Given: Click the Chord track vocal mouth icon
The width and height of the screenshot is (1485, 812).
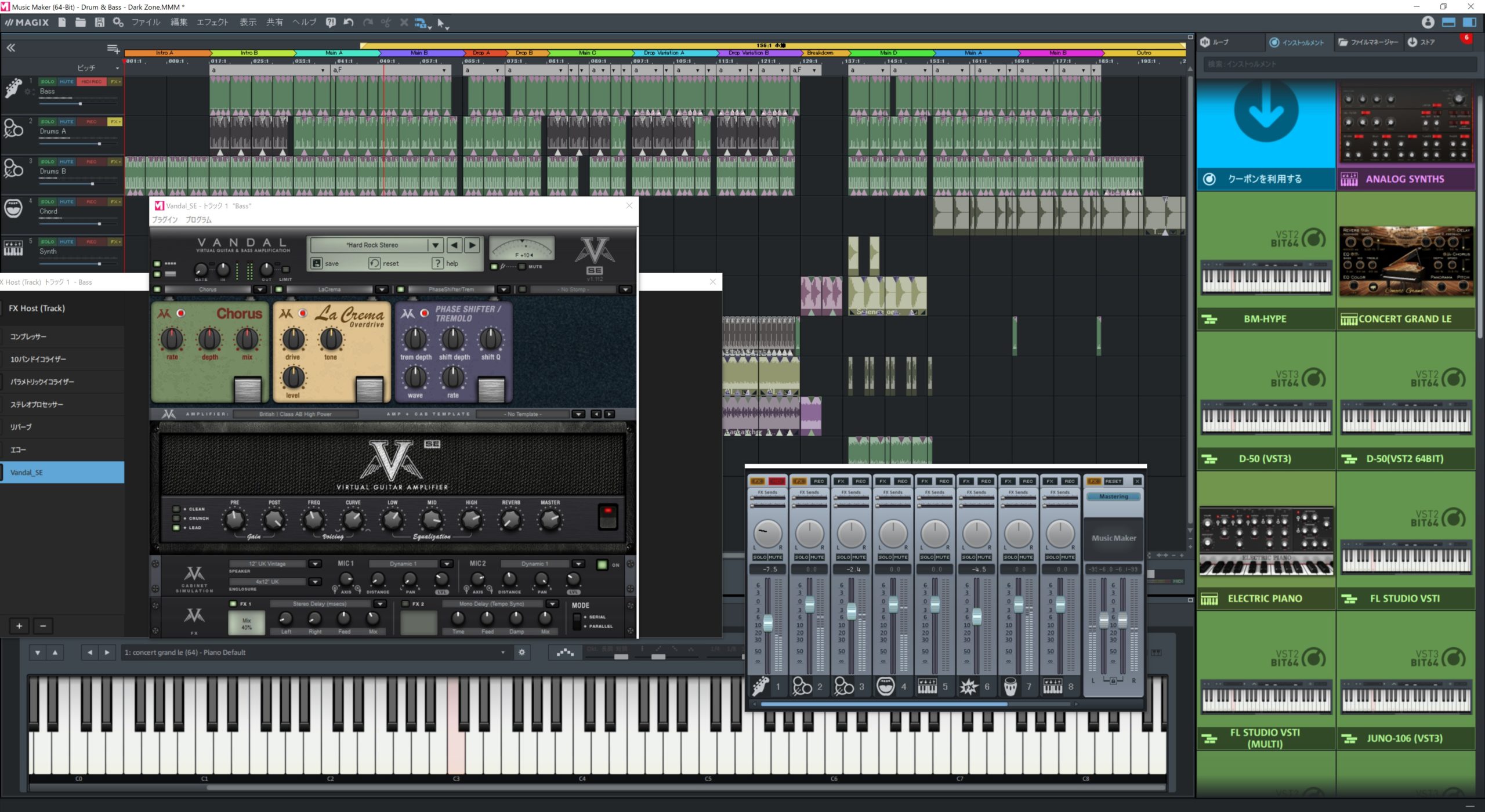Looking at the screenshot, I should tap(13, 208).
